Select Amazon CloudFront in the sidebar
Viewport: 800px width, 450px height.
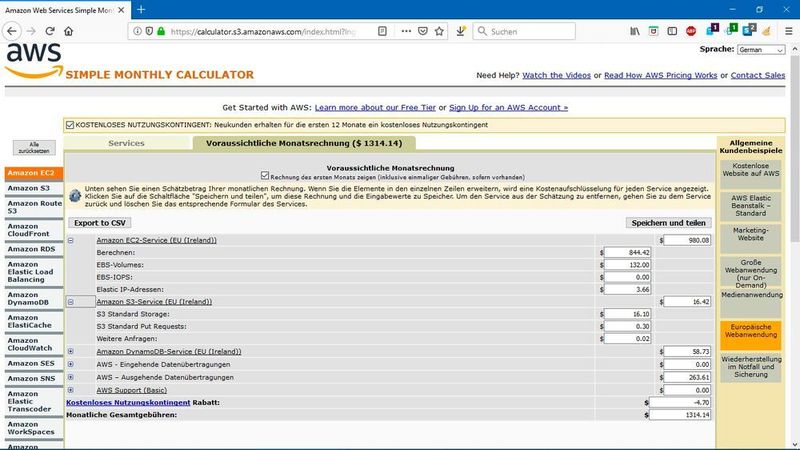34,230
